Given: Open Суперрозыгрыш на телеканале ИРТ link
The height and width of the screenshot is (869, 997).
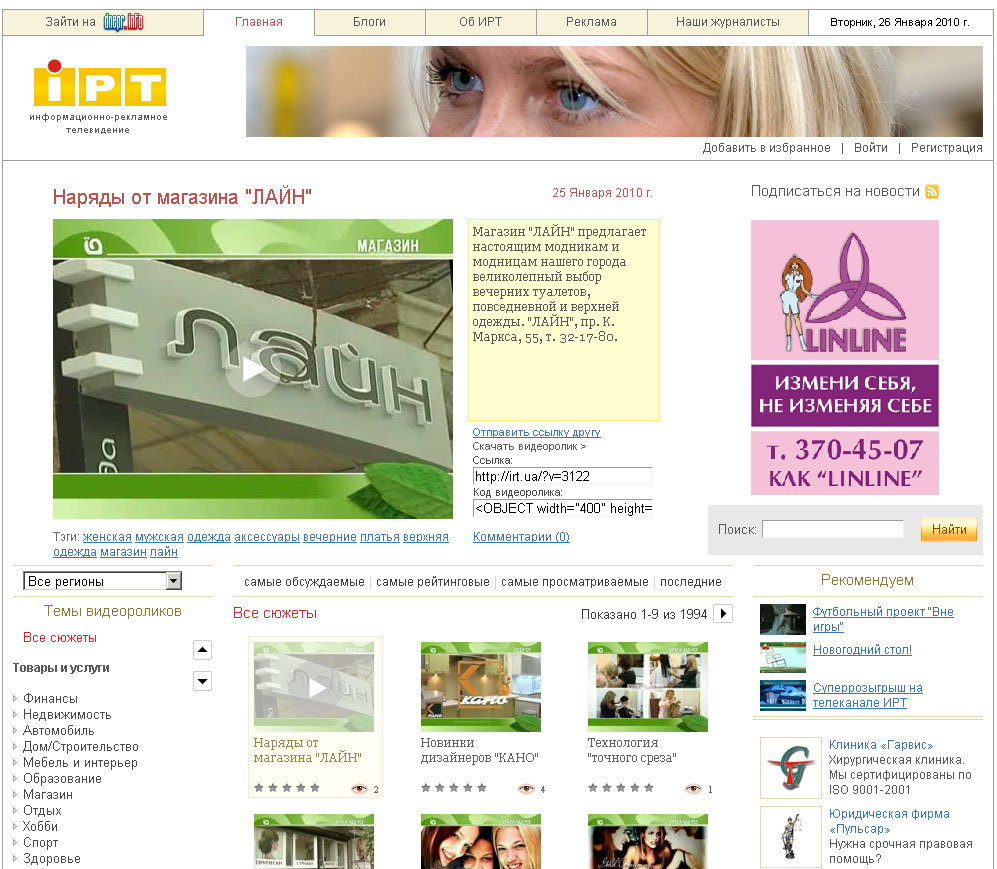Looking at the screenshot, I should (867, 695).
